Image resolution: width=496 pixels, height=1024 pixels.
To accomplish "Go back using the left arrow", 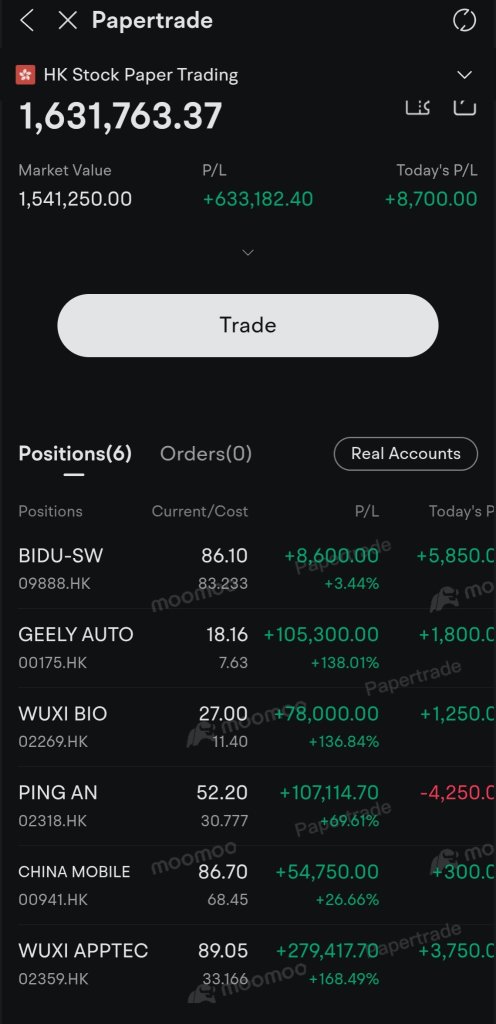I will click(27, 20).
